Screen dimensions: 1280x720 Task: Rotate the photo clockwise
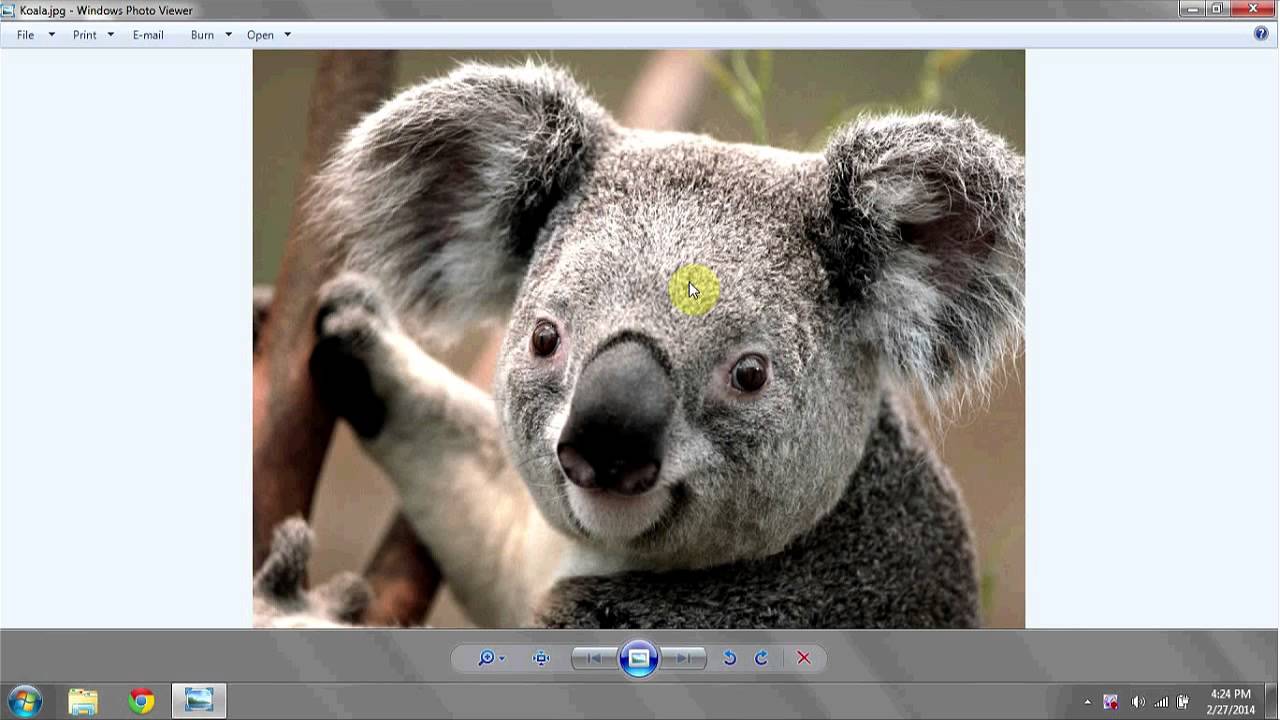point(761,658)
